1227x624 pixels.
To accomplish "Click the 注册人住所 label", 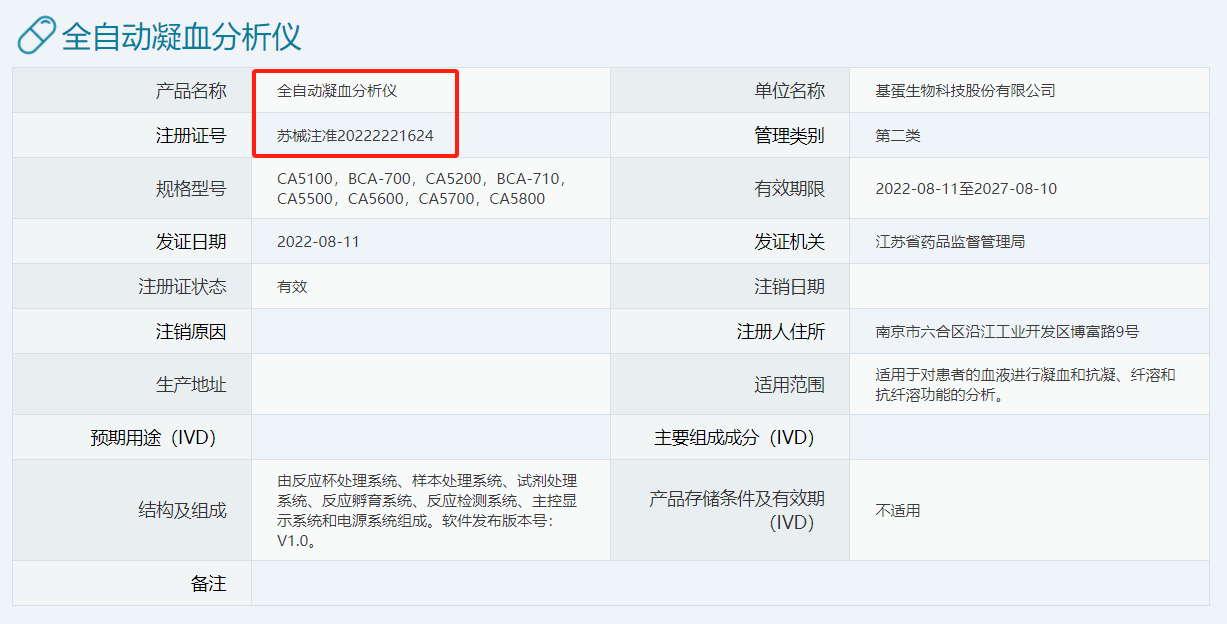I will pos(781,332).
